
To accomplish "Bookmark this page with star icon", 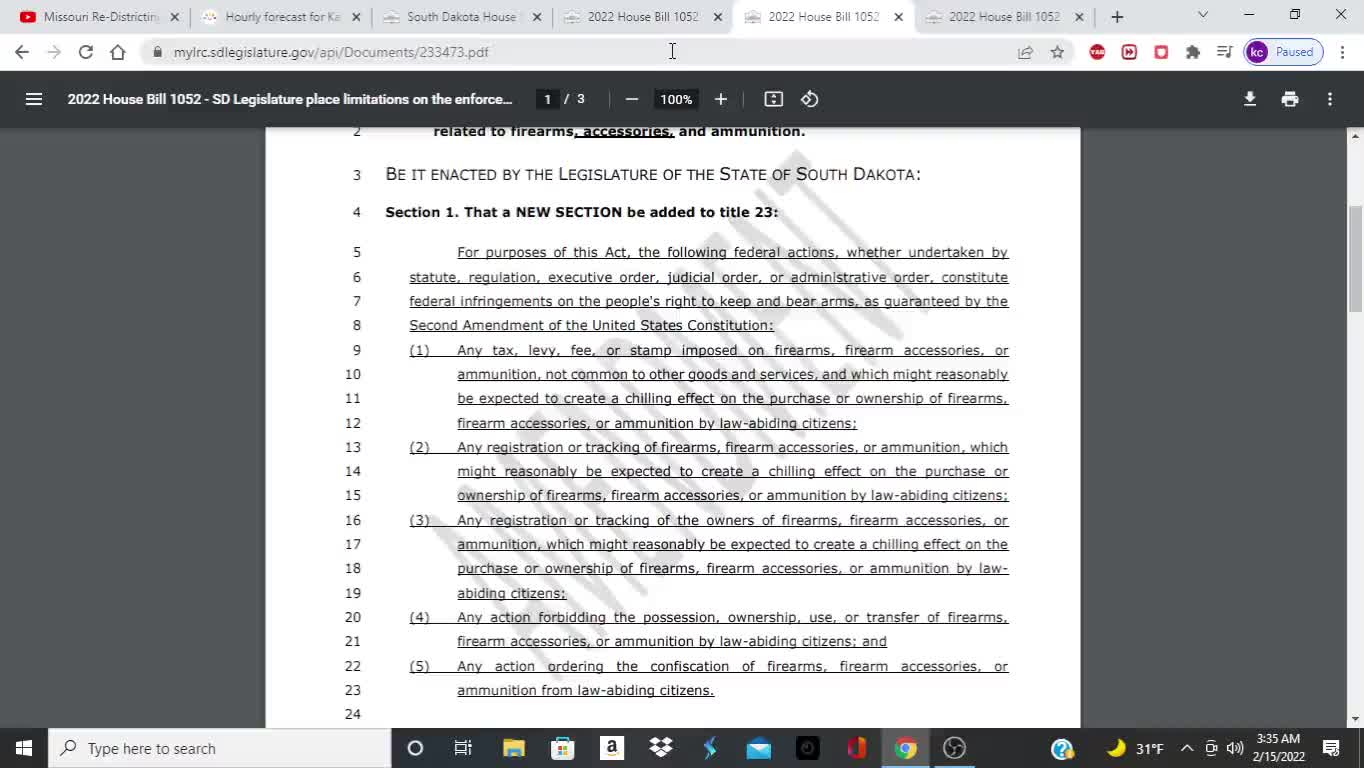I will click(1057, 52).
